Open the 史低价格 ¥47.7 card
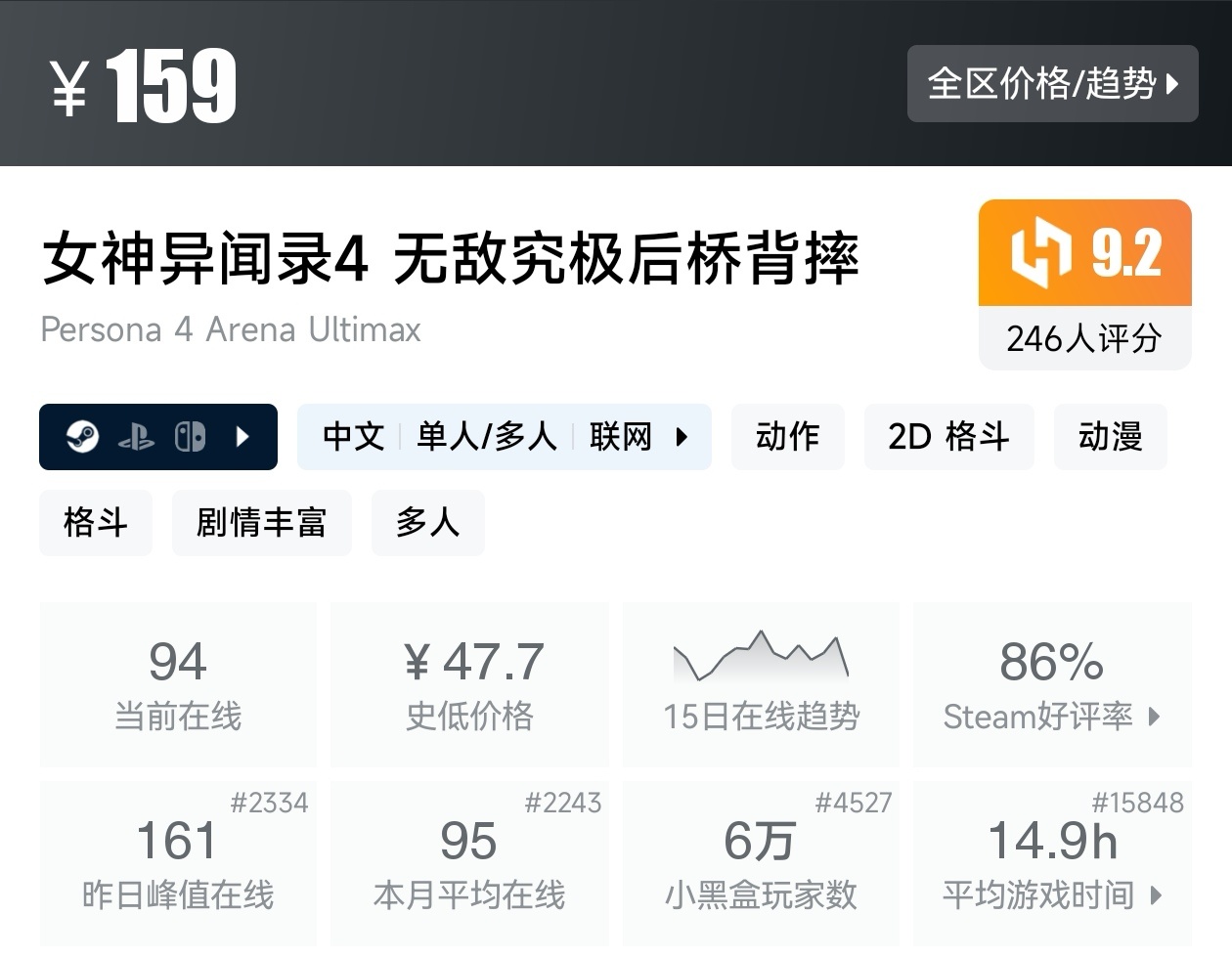 pyautogui.click(x=469, y=684)
